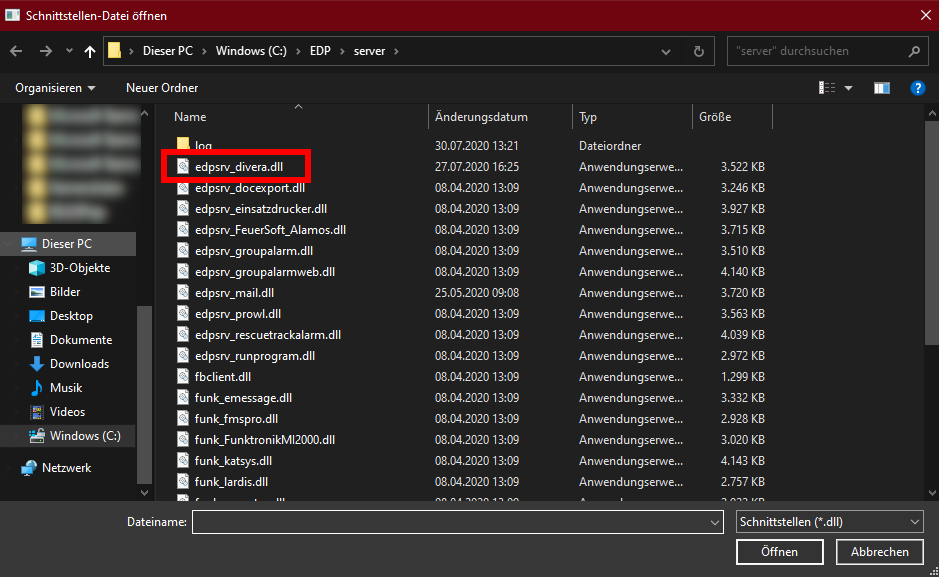Screen dimensions: 939x577
Task: Close the Schnittstellen-Datei öffnen dialog
Action: (925, 16)
